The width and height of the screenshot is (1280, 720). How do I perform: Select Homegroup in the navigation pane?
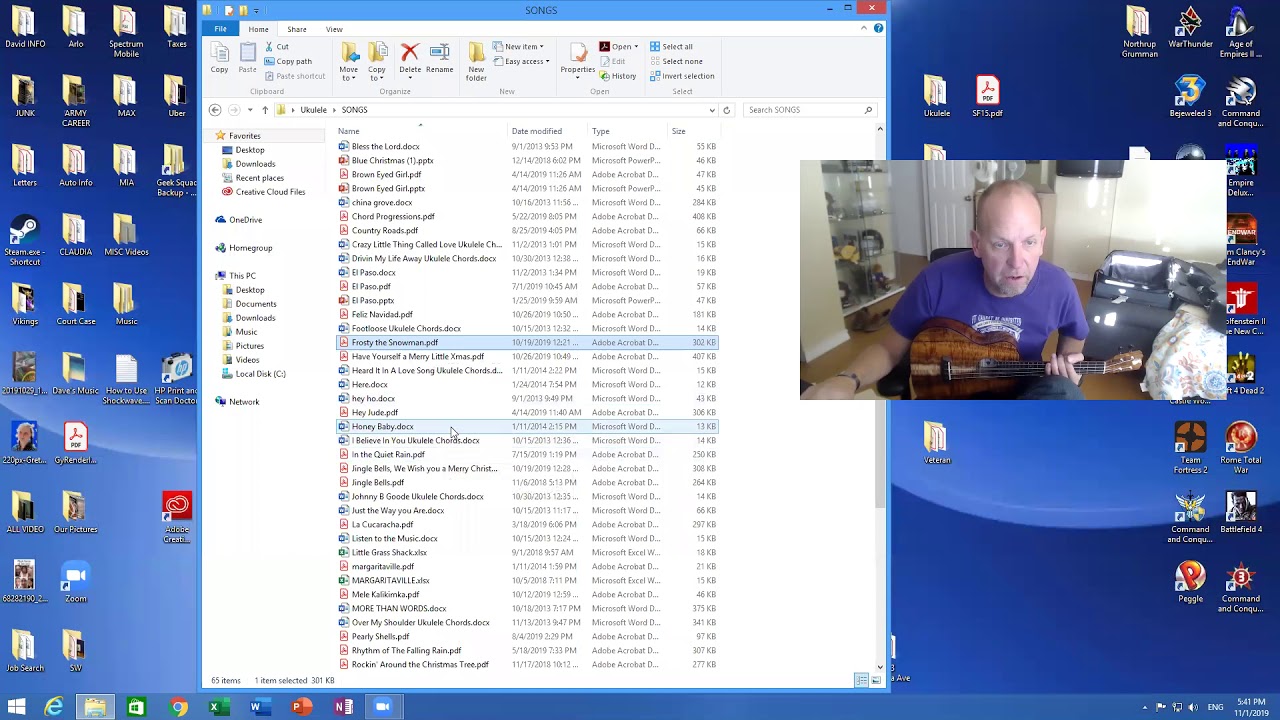pos(243,247)
